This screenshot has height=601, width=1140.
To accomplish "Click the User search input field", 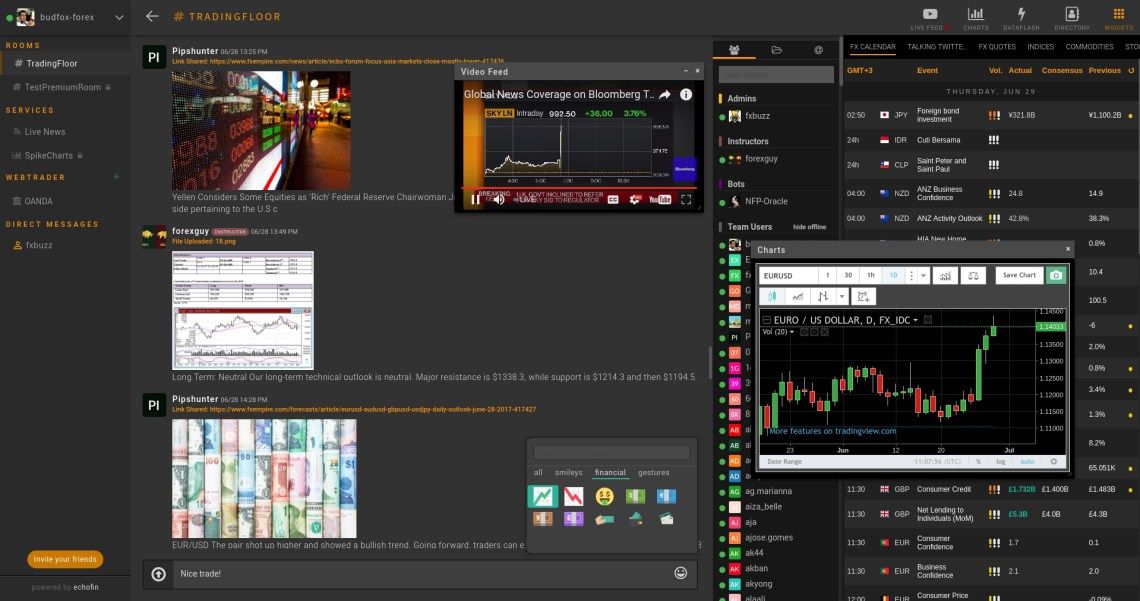I will pos(776,74).
